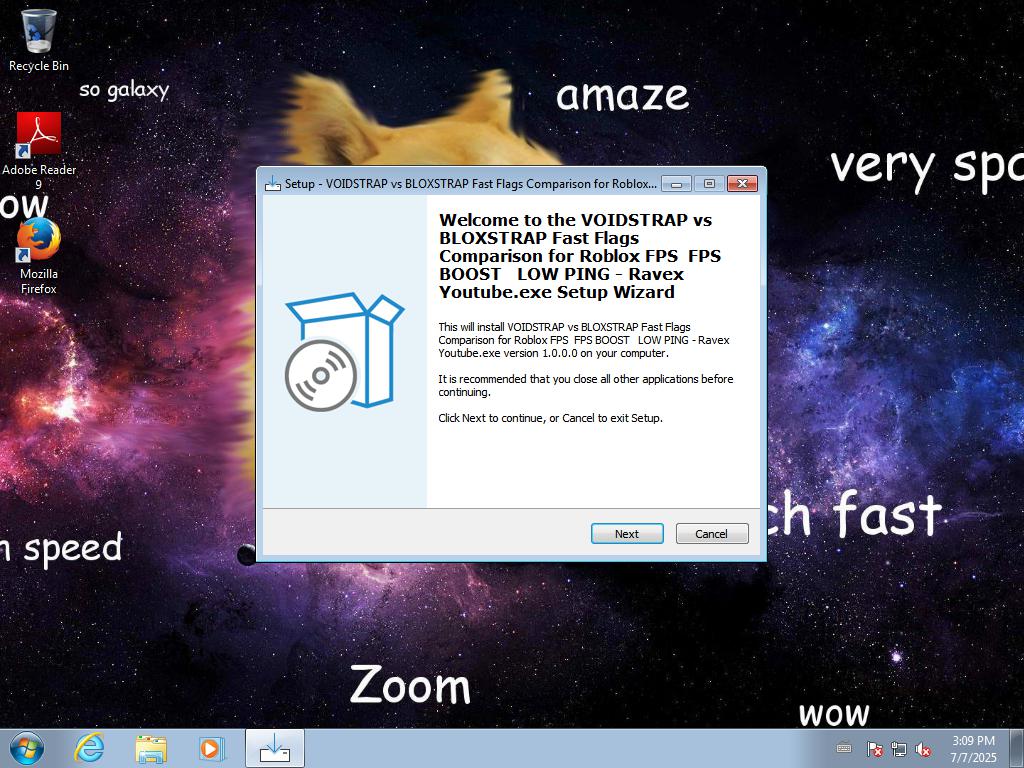
Task: Click the Show Desktop strip
Action: click(x=1017, y=748)
